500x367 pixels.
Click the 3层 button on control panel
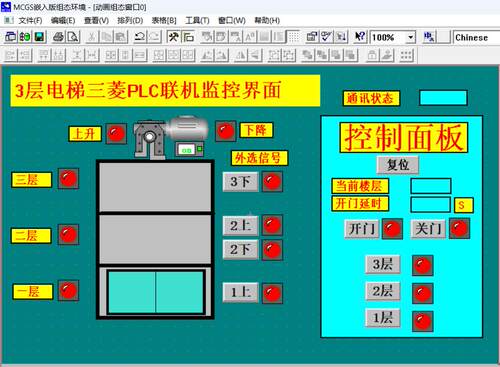(383, 265)
